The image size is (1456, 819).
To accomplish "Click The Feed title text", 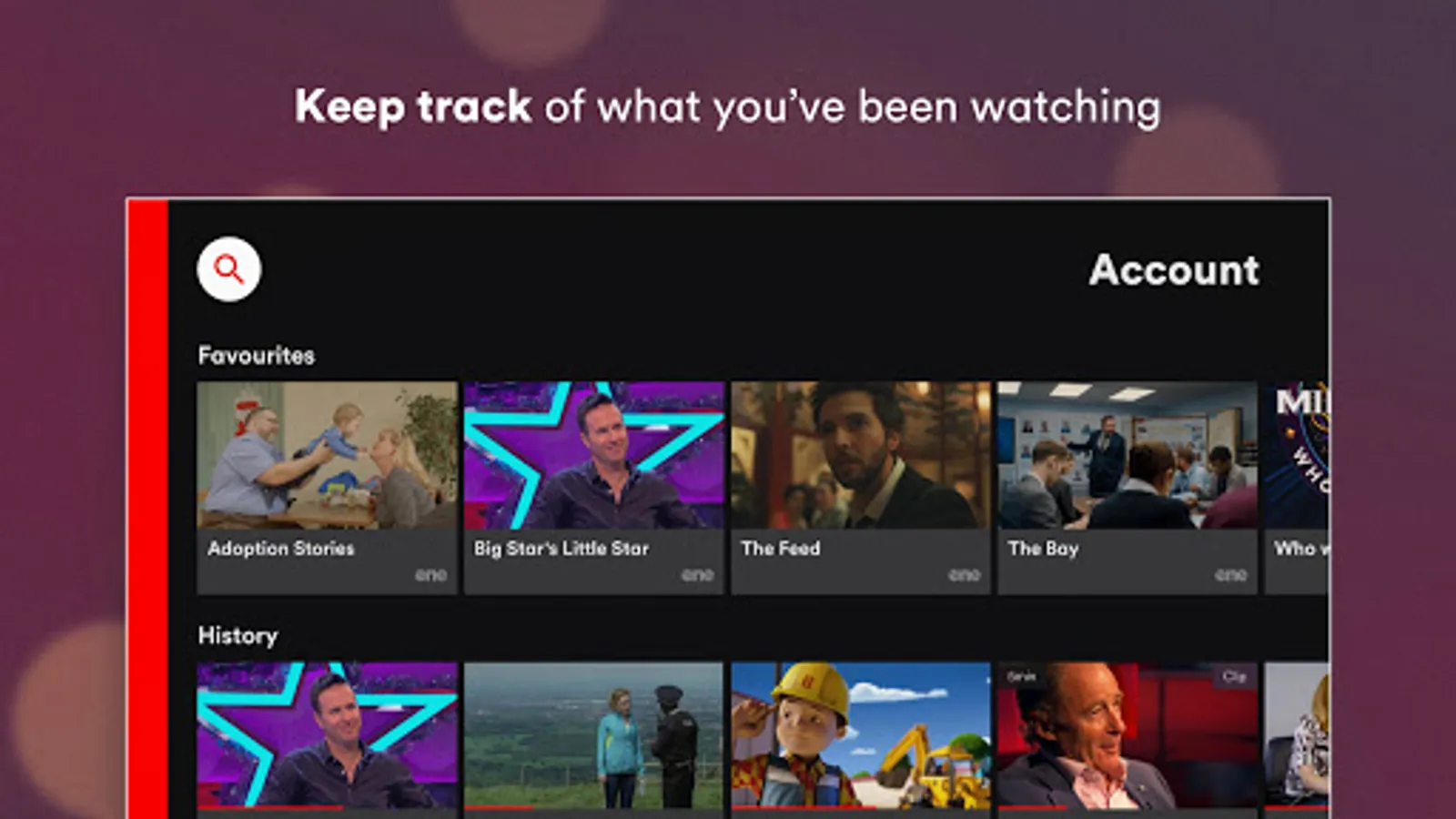I will (x=781, y=548).
